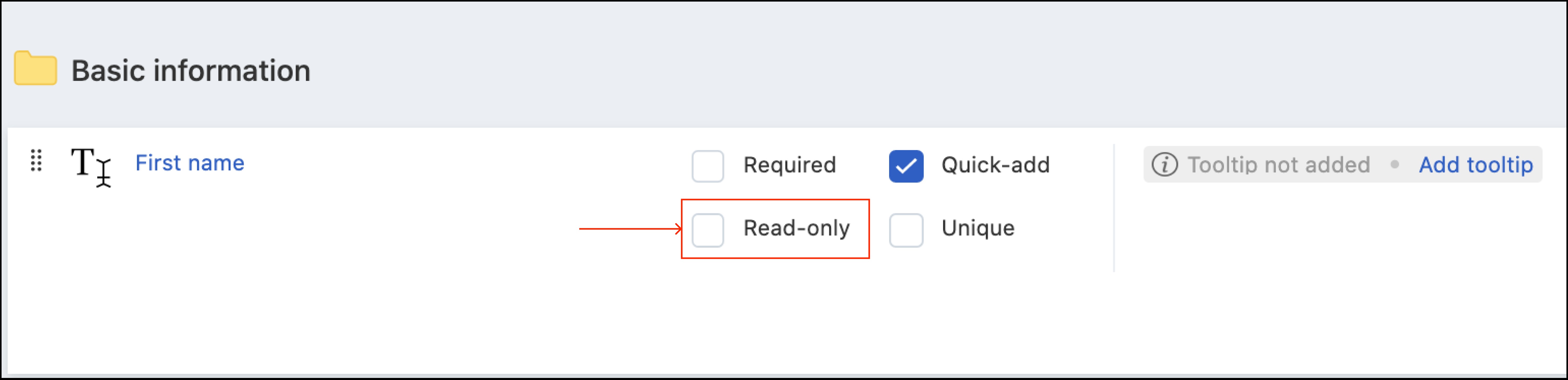This screenshot has height=380, width=1568.
Task: Select the Basic information section heading
Action: (190, 71)
